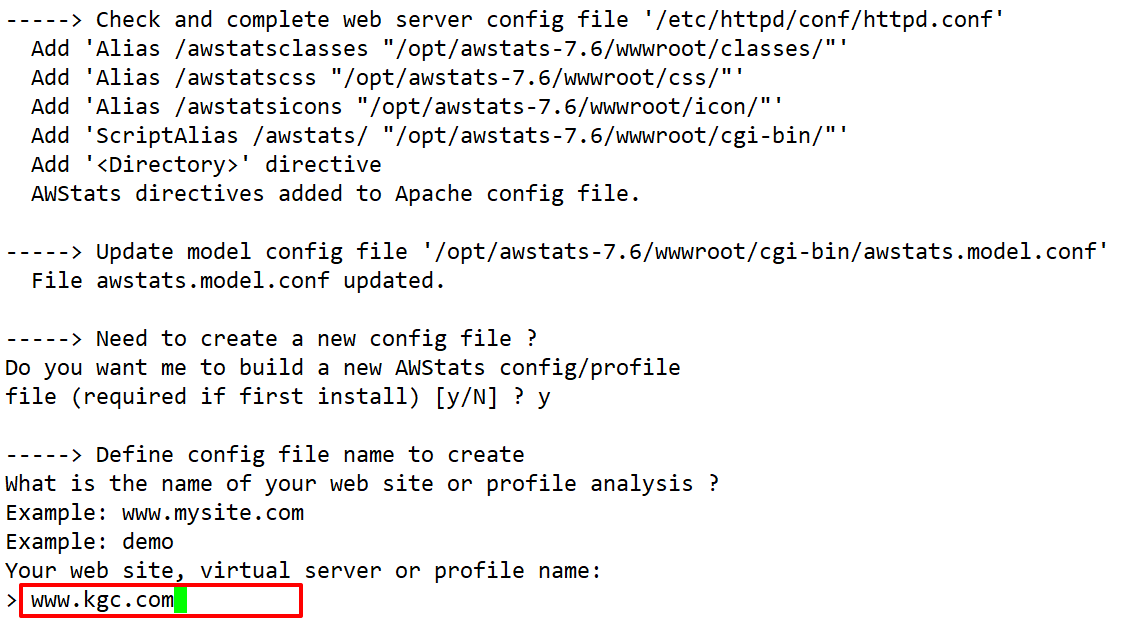Click the 'Example: demo' line
The image size is (1133, 619).
(89, 542)
